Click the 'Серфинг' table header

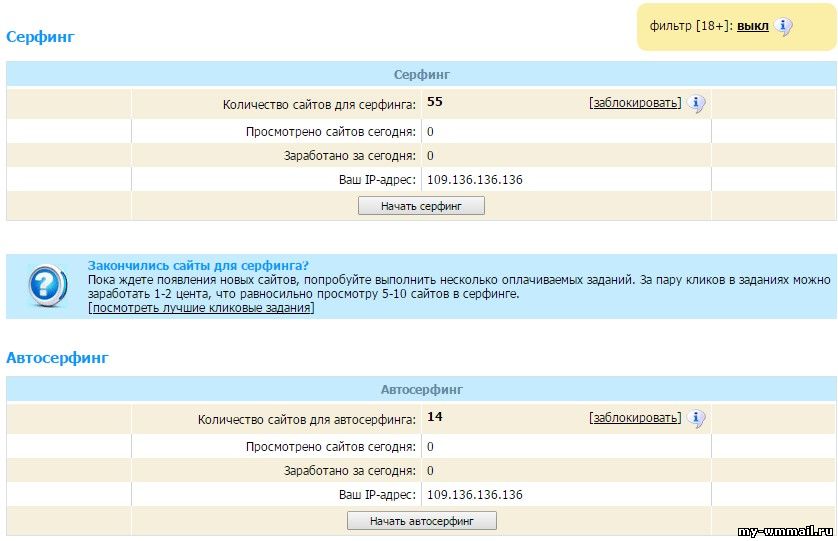421,74
